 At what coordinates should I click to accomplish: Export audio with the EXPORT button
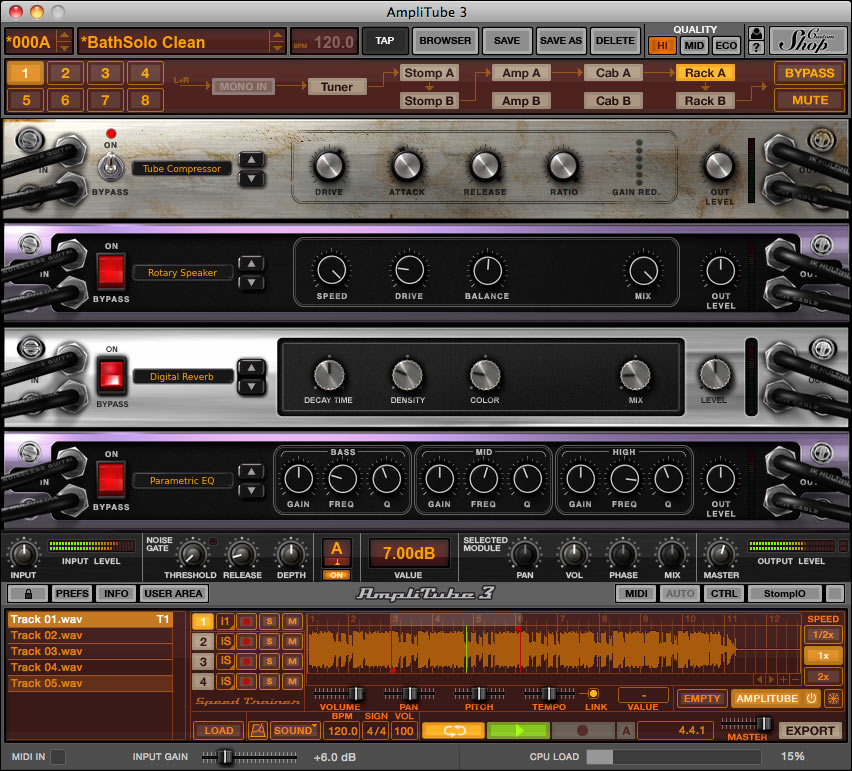tap(809, 731)
